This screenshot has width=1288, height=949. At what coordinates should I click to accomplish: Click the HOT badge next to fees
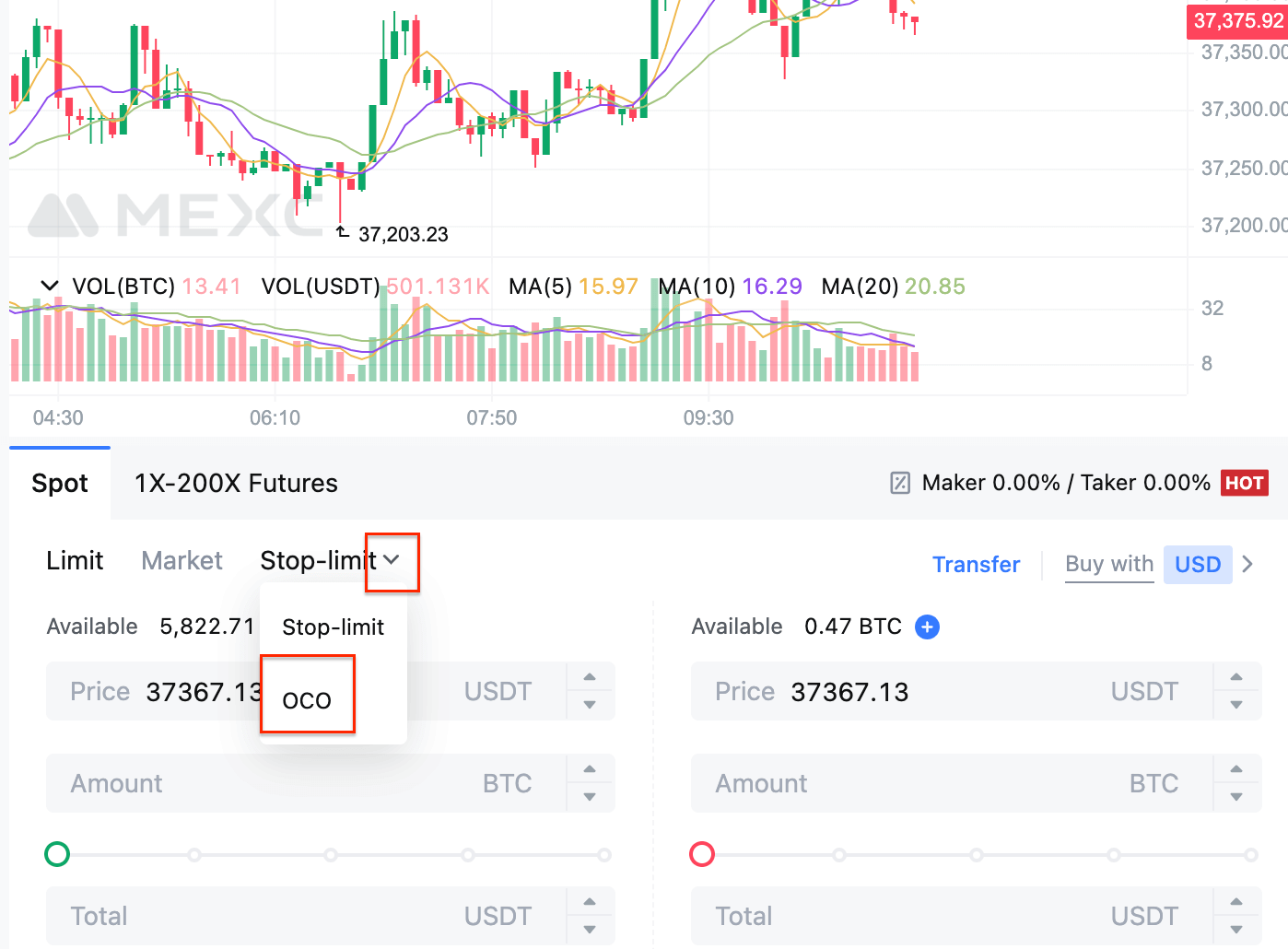pyautogui.click(x=1244, y=483)
